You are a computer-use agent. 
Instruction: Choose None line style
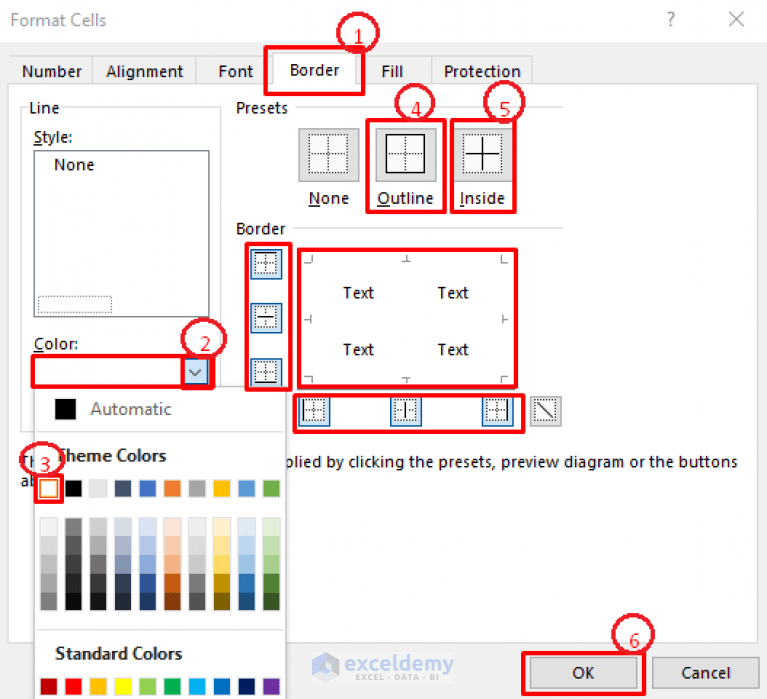coord(74,165)
